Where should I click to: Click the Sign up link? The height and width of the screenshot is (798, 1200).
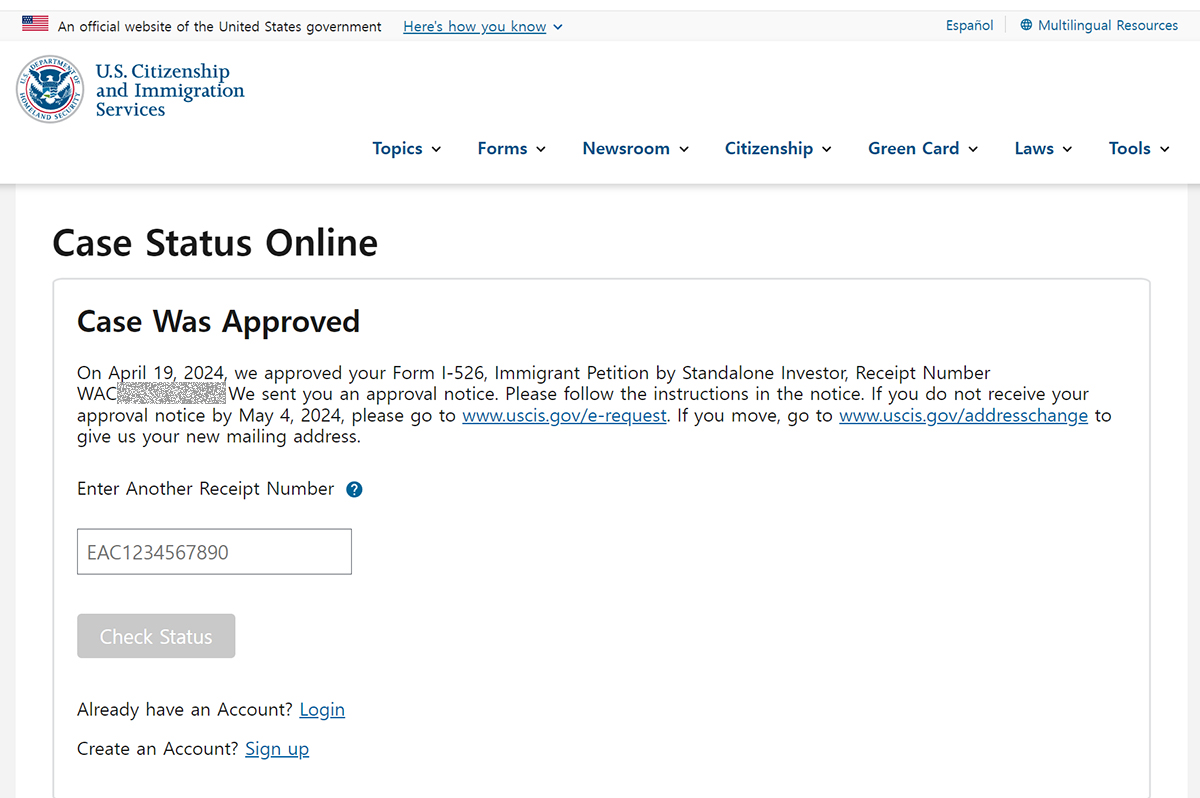pyautogui.click(x=277, y=749)
